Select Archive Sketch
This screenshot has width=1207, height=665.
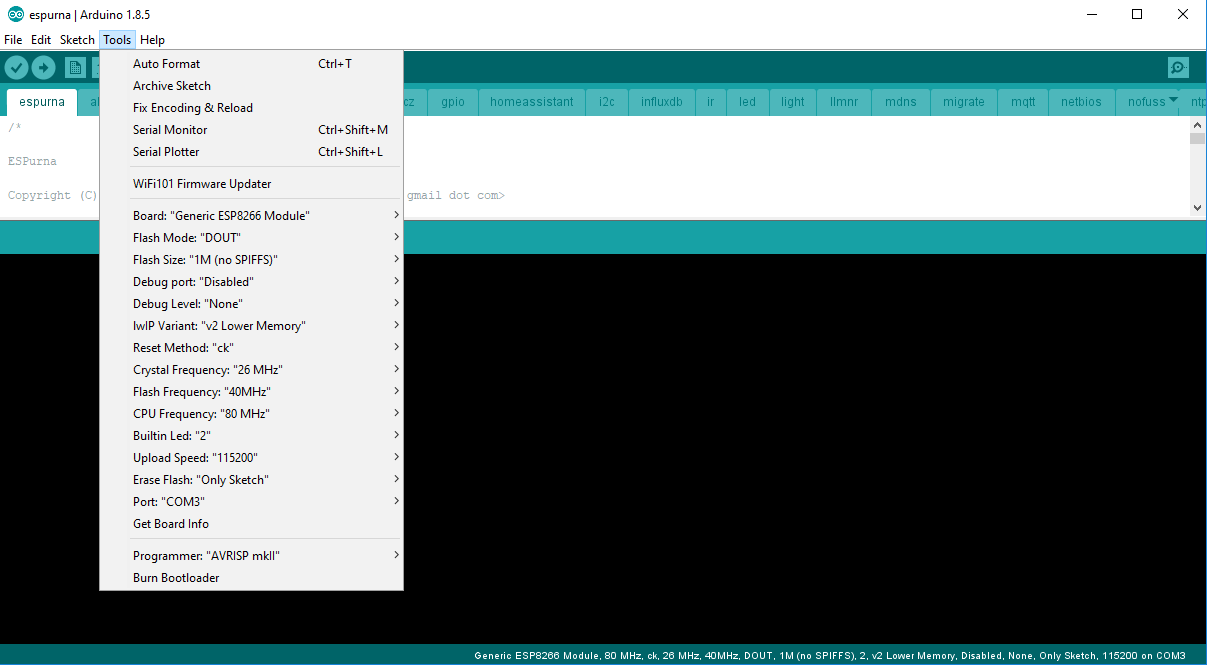click(251, 86)
